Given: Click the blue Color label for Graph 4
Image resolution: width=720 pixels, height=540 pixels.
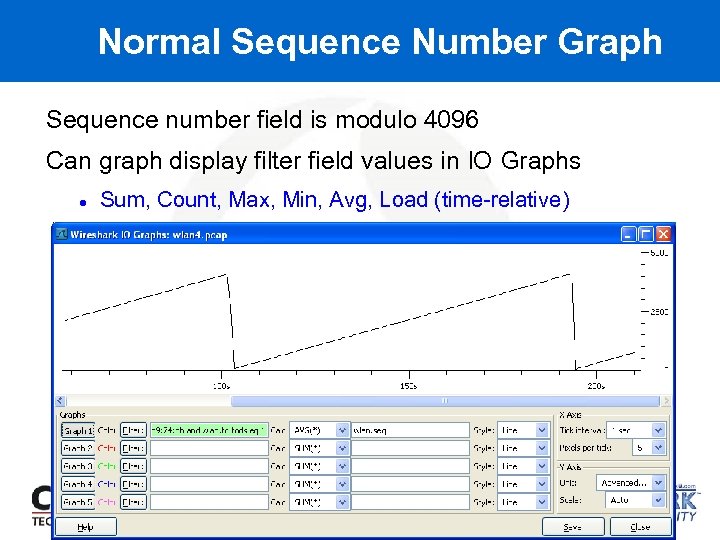Looking at the screenshot, I should [107, 484].
